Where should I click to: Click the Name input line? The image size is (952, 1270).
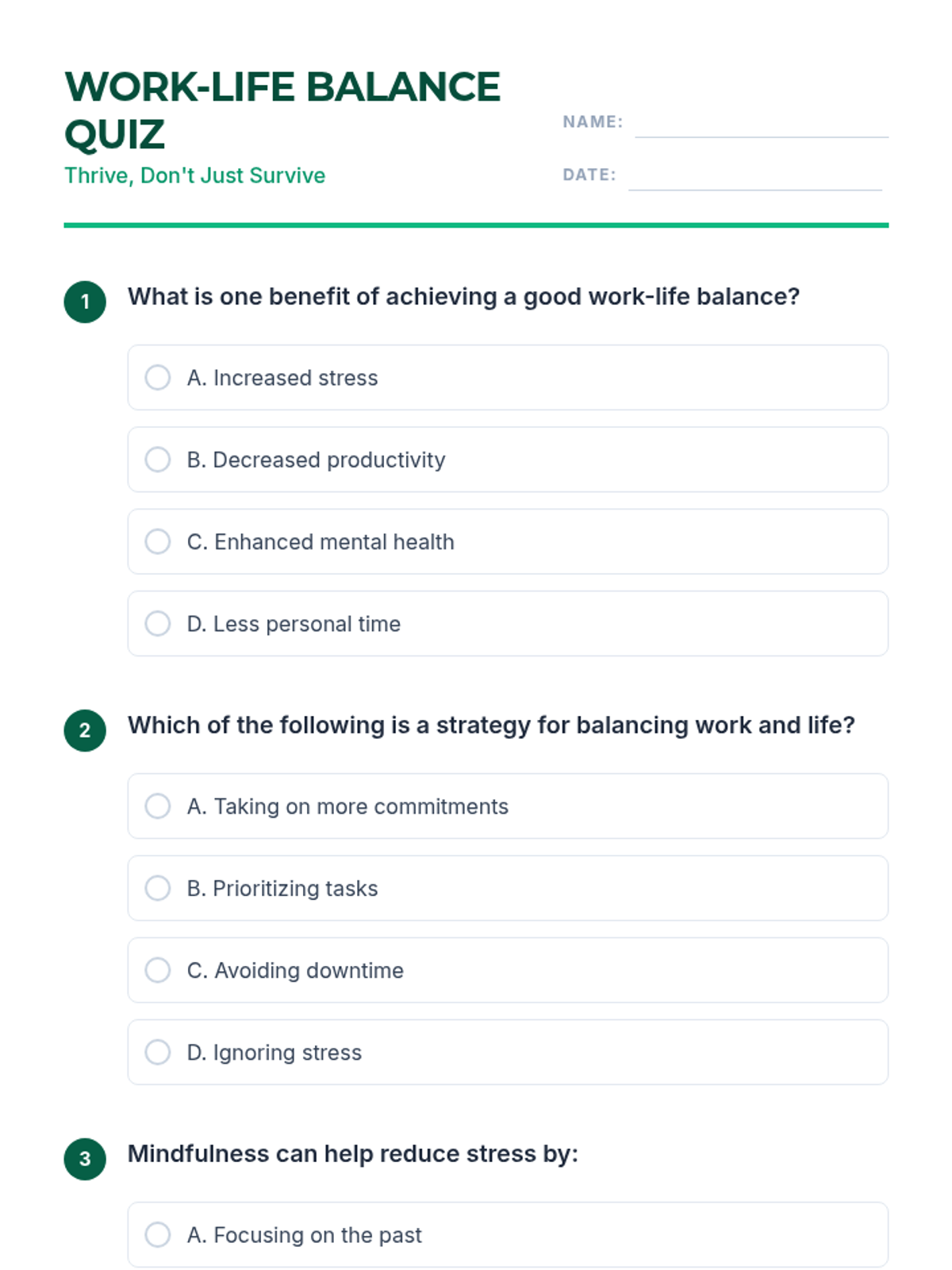pyautogui.click(x=761, y=125)
